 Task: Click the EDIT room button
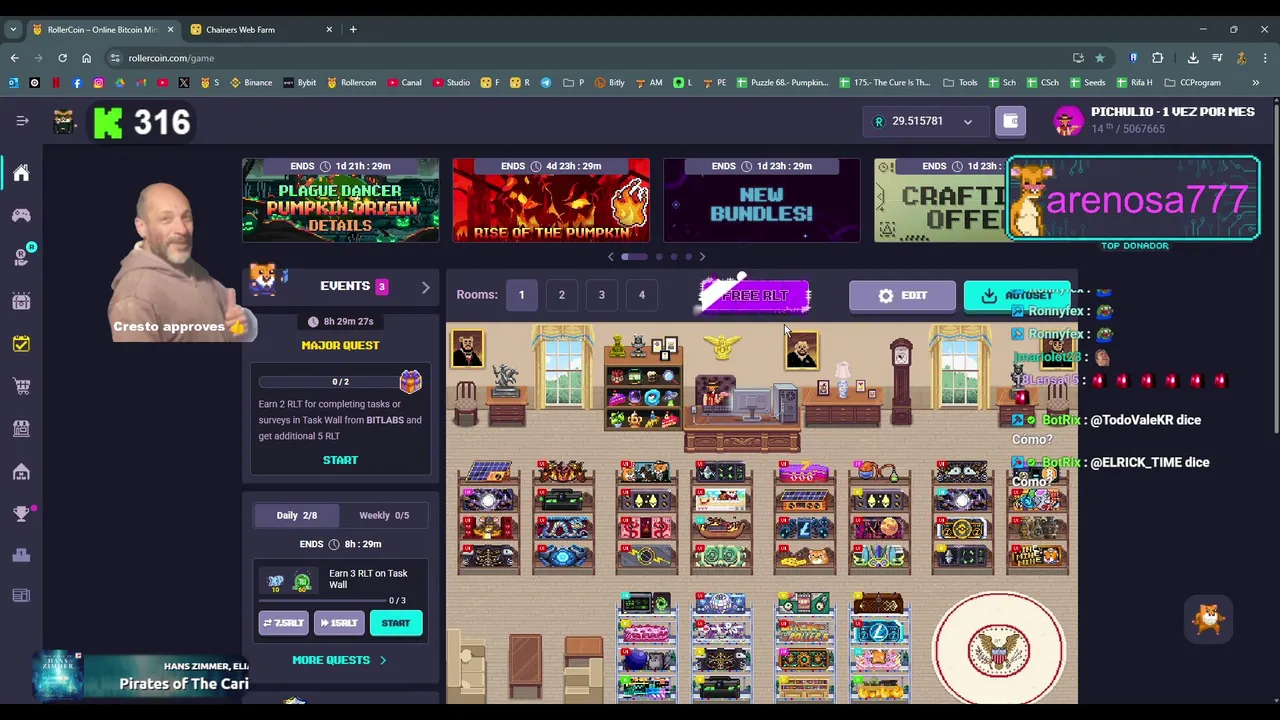(x=902, y=295)
